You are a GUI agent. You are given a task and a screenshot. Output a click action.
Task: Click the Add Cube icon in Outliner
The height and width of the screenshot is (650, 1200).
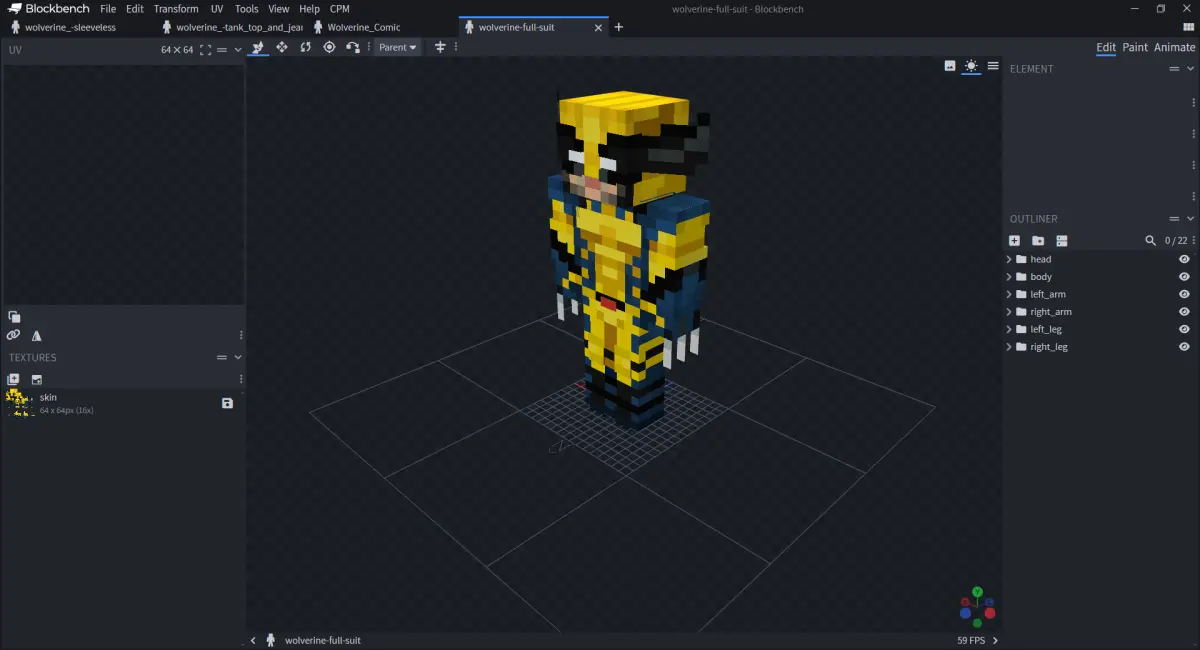click(1014, 240)
